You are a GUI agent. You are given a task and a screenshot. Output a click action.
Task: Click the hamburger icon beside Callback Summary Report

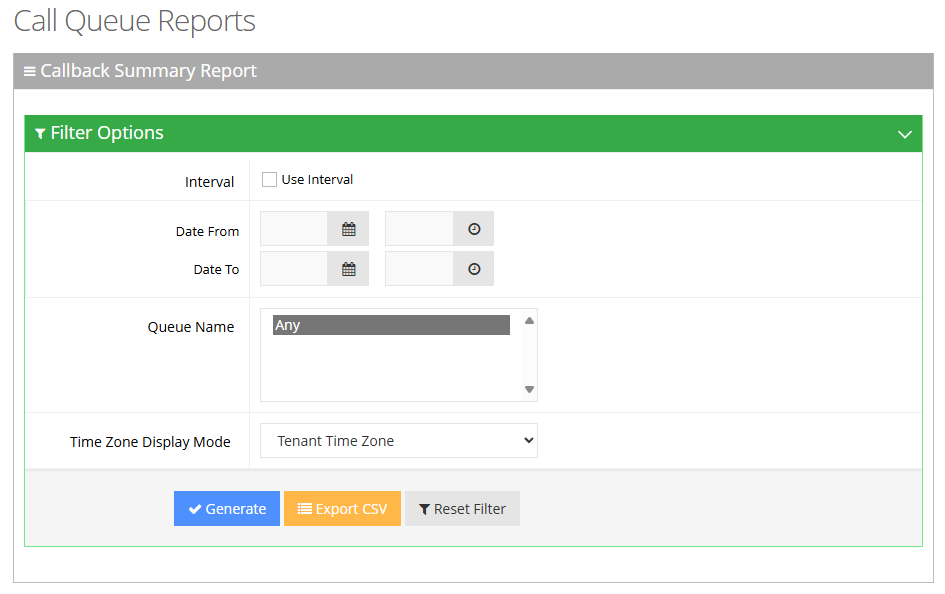(31, 71)
